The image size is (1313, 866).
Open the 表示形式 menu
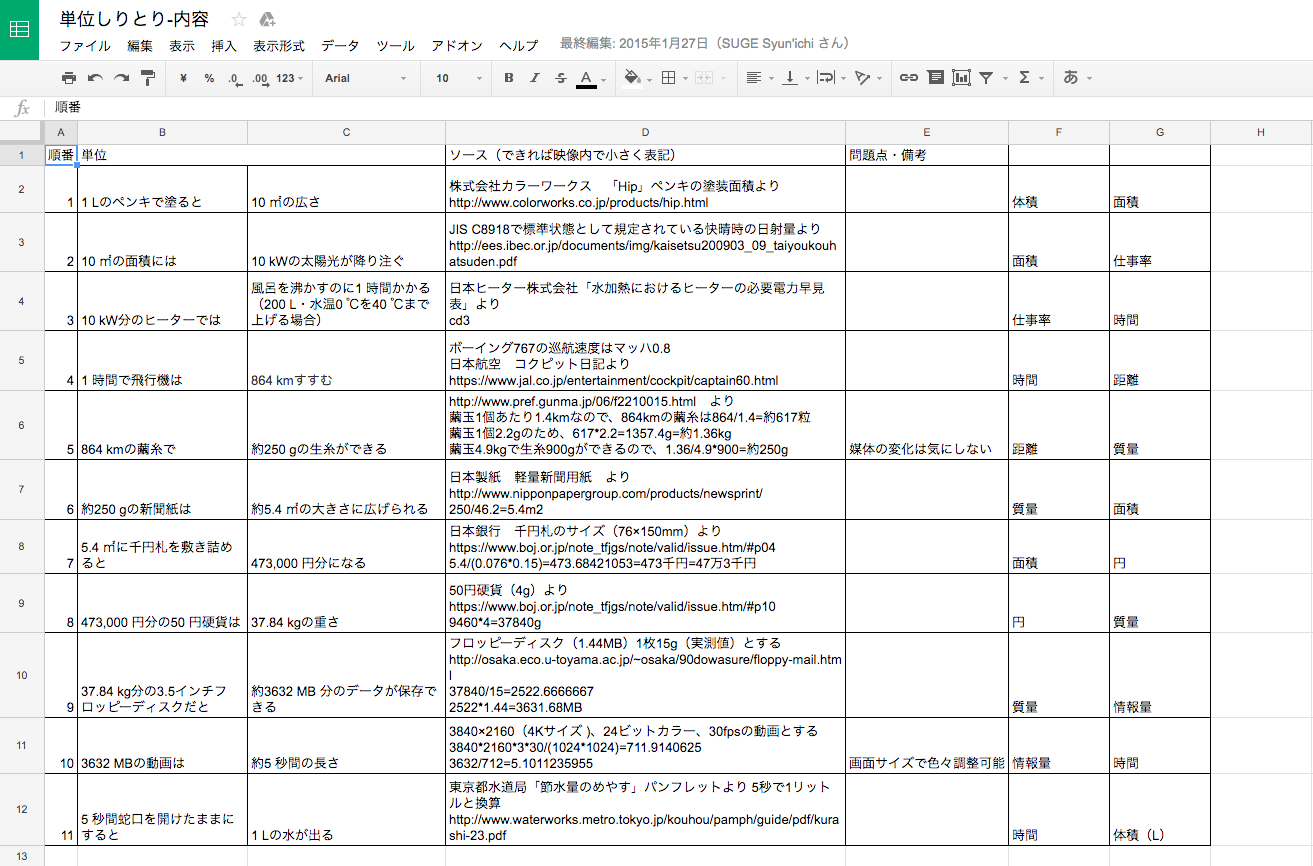coord(279,46)
